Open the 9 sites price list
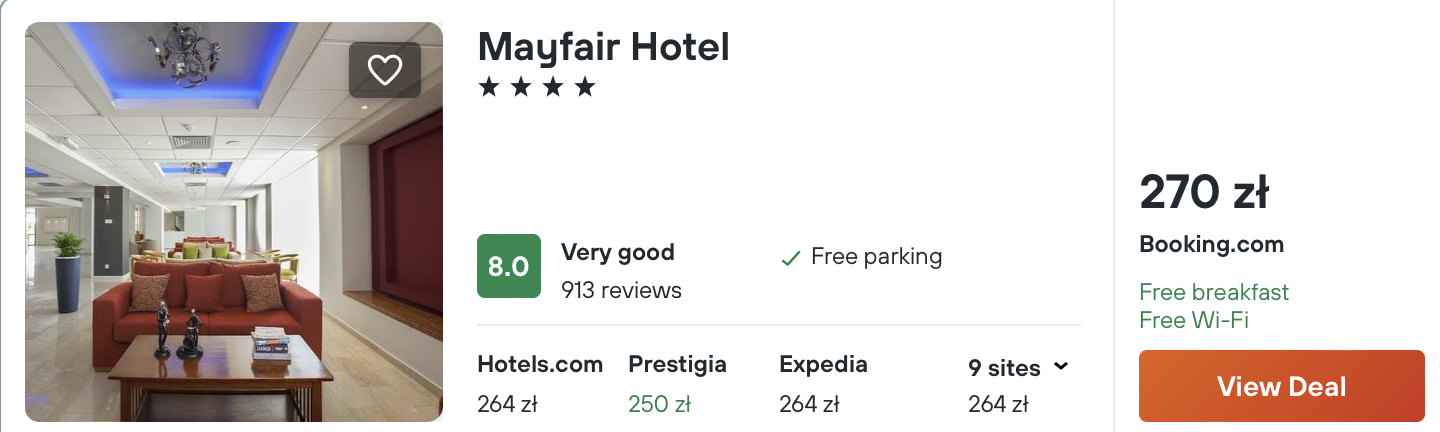 [1019, 385]
